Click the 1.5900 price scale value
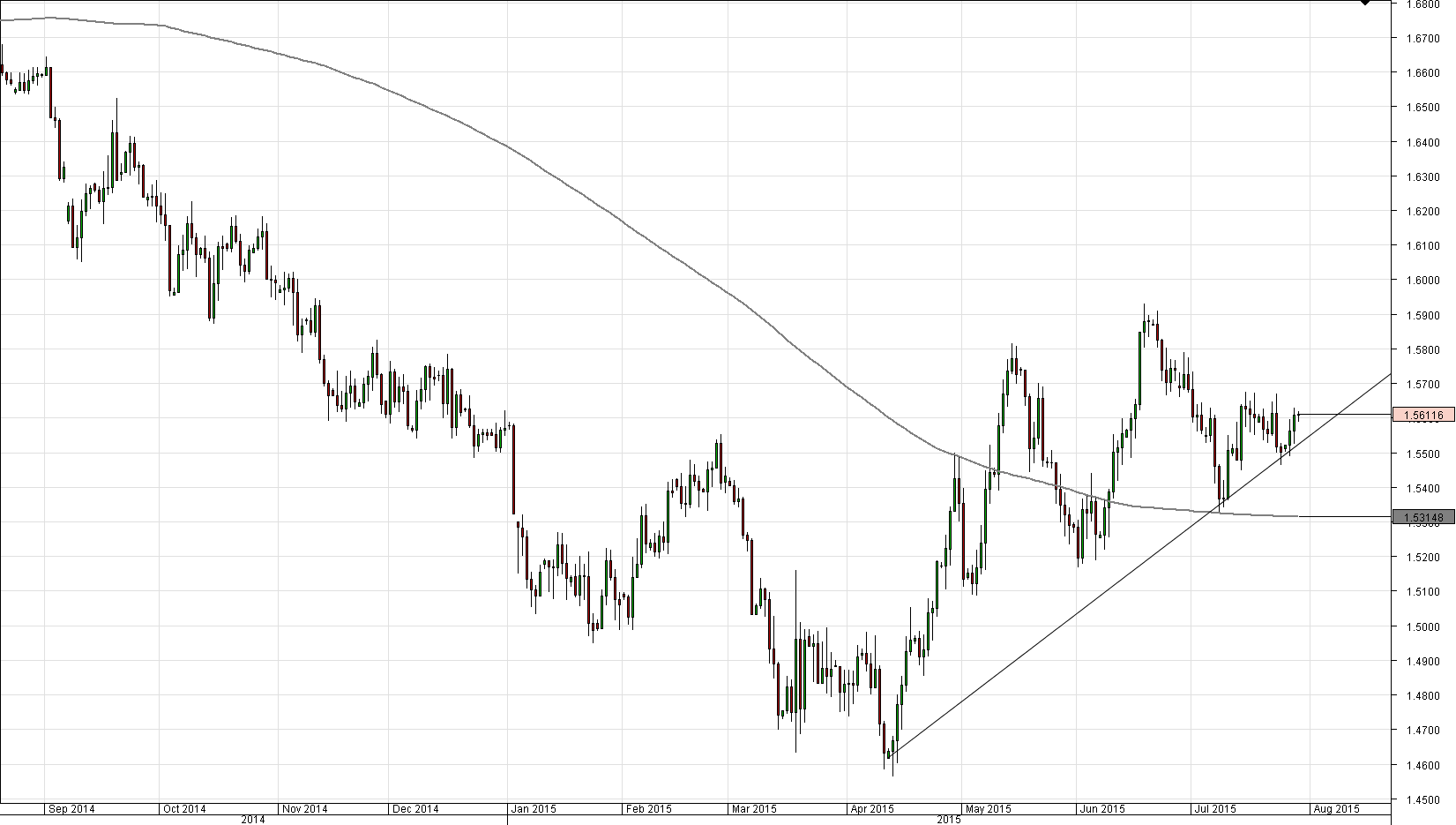The height and width of the screenshot is (825, 1456). tap(1425, 315)
